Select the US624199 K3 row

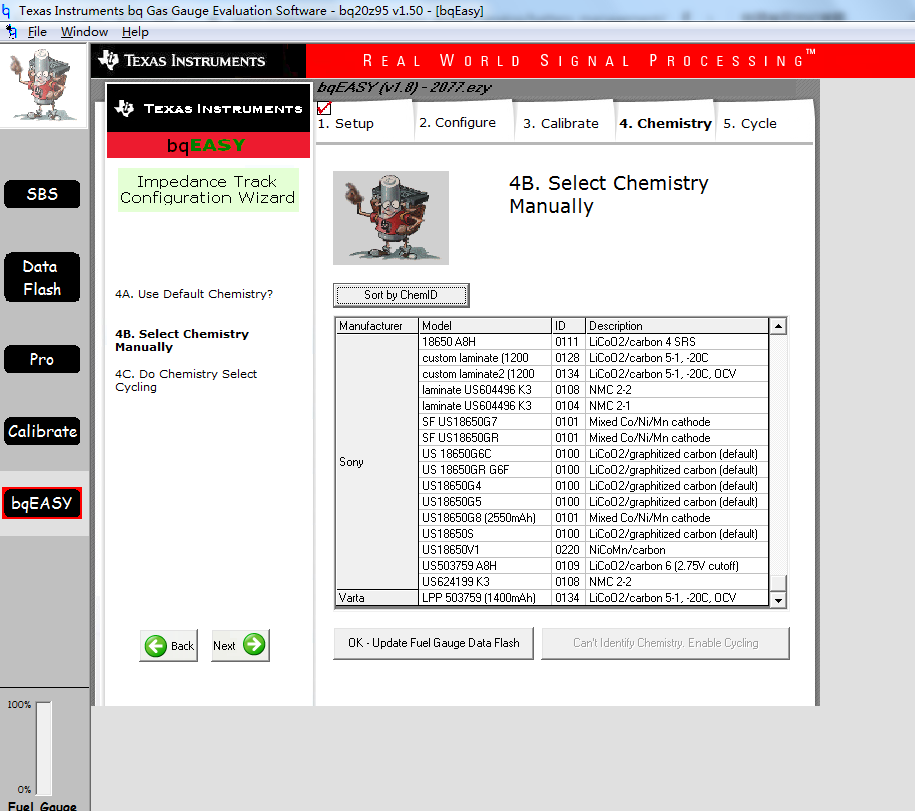593,582
